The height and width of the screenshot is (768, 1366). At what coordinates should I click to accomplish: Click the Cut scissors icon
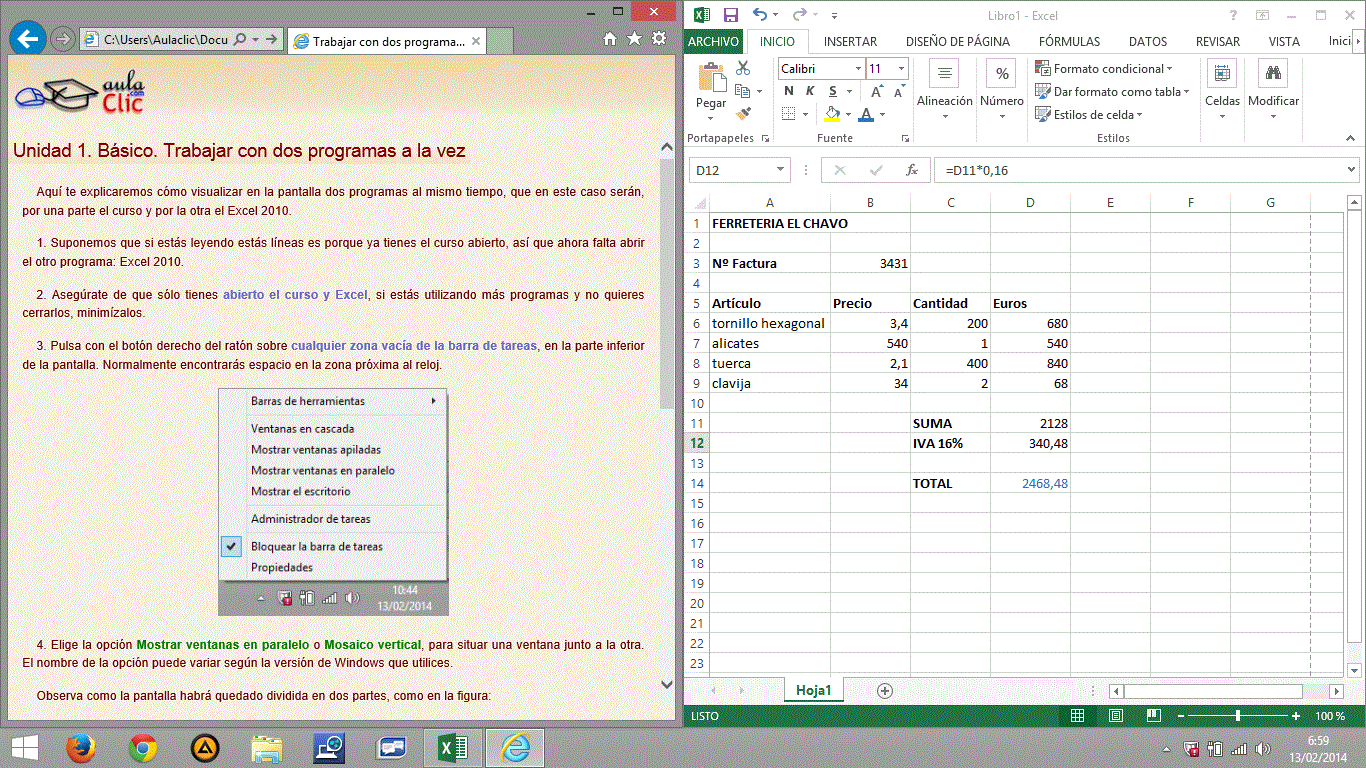743,68
